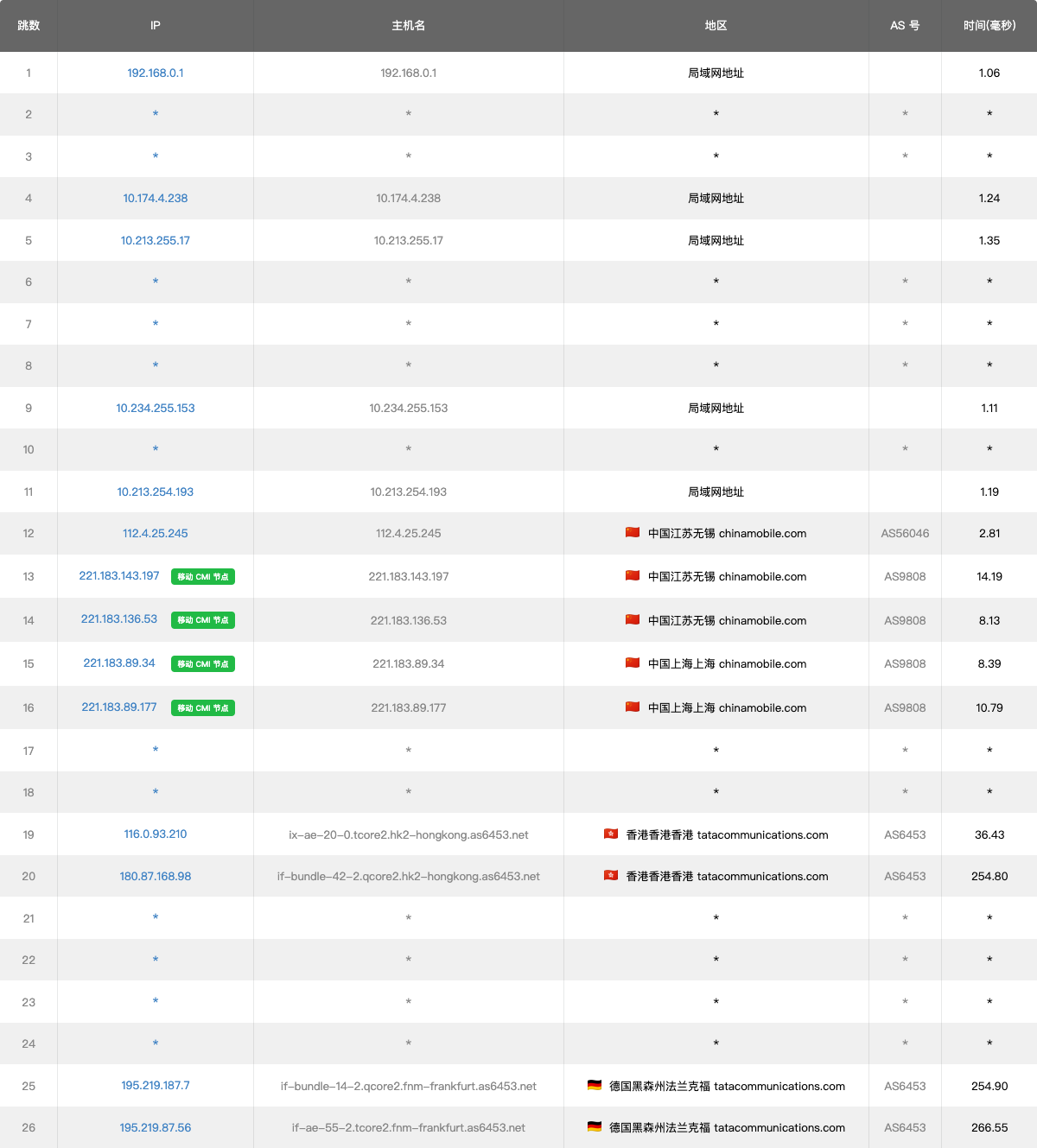Click AS9808 in row 13

[x=905, y=576]
